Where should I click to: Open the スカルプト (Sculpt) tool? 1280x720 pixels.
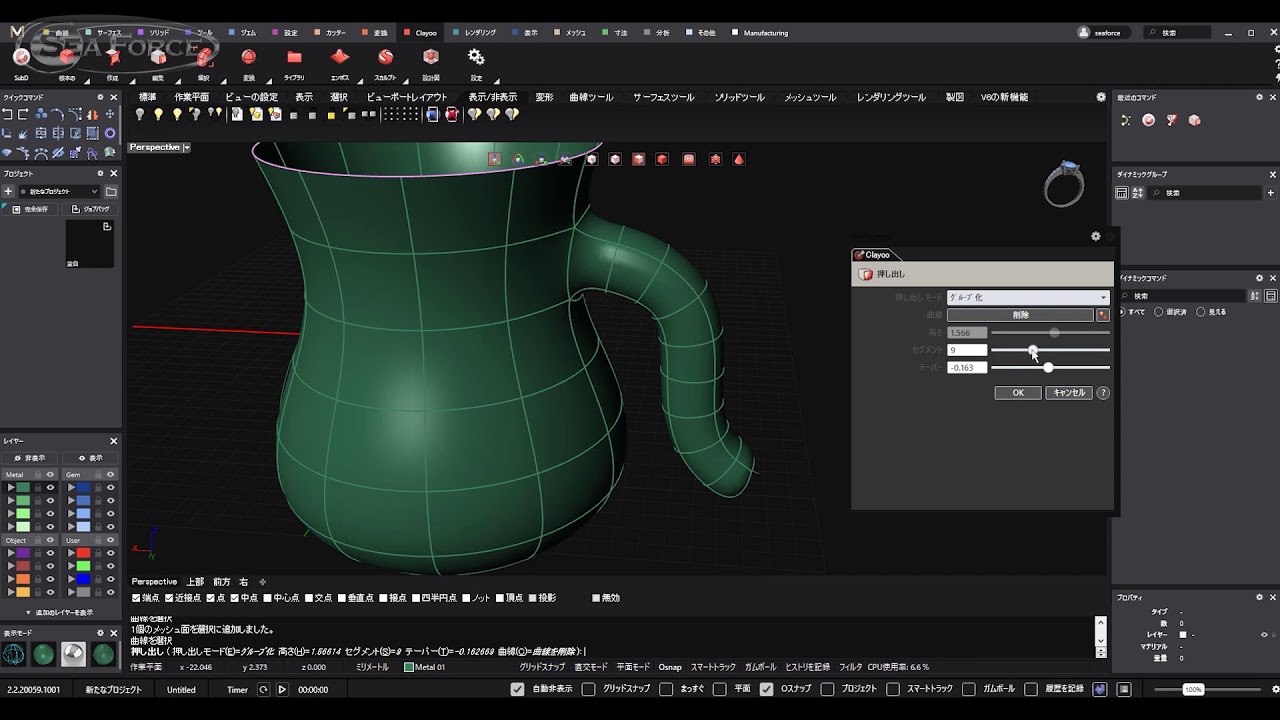[385, 58]
